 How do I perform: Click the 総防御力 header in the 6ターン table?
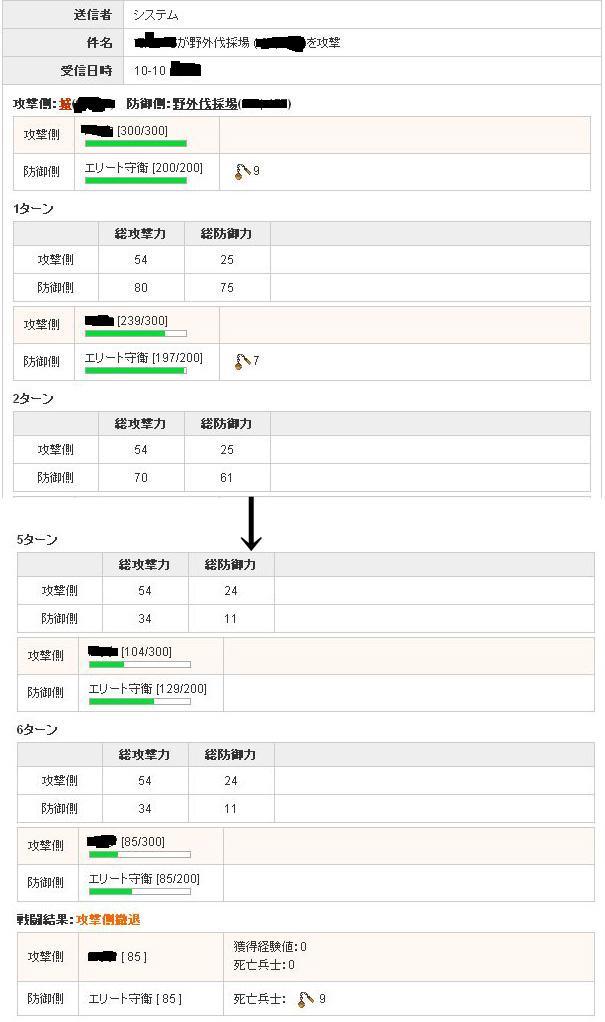(x=230, y=754)
